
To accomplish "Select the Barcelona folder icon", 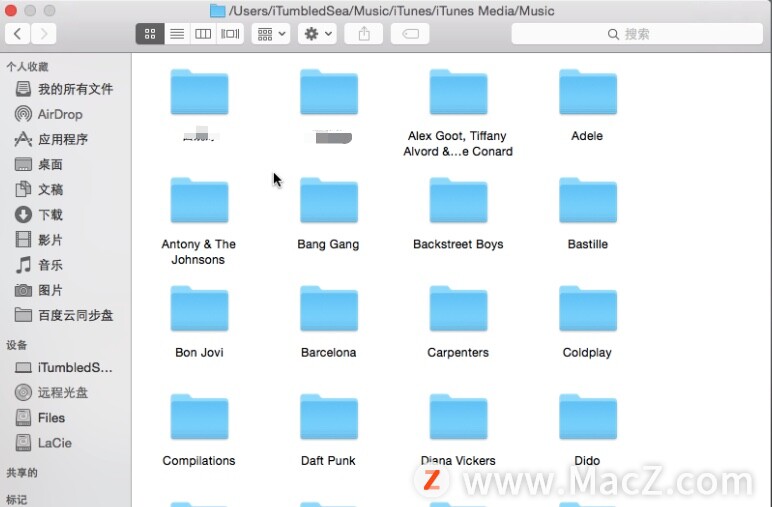I will 328,309.
